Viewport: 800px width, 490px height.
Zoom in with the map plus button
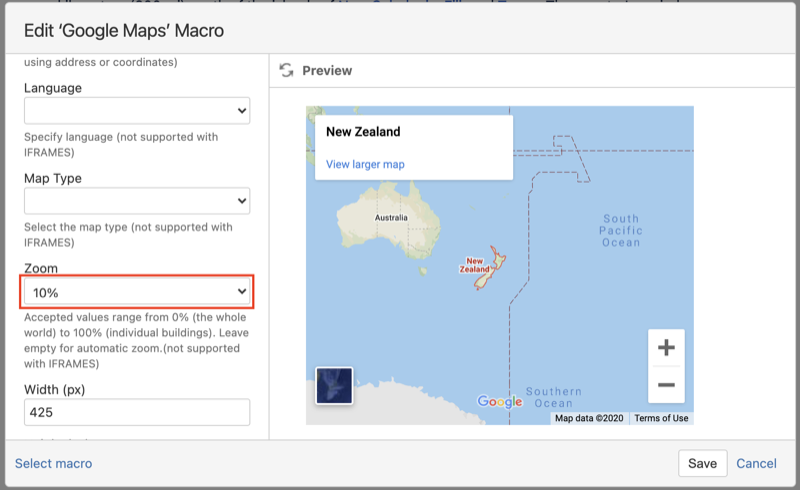coord(666,348)
